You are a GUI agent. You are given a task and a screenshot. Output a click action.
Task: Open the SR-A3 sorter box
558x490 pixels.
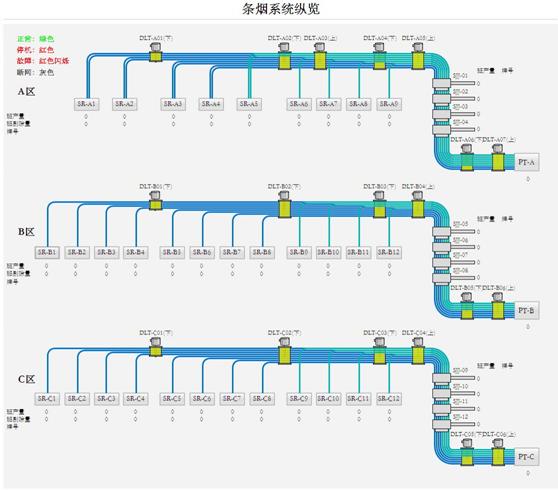point(173,104)
